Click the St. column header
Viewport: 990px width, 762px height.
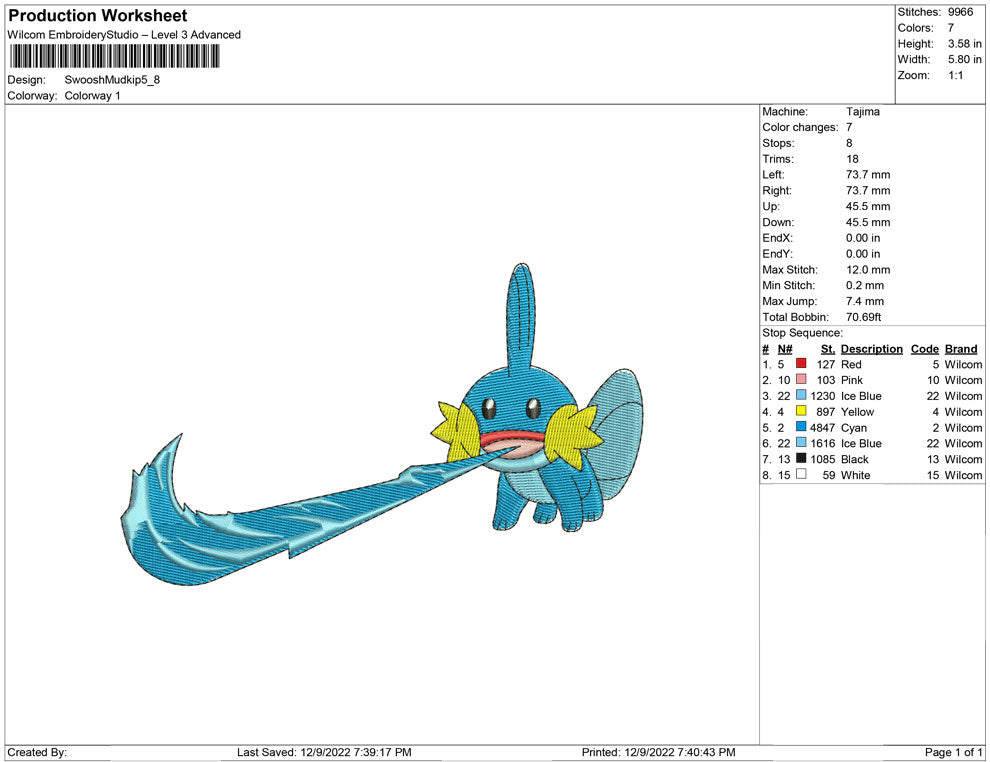[x=827, y=349]
